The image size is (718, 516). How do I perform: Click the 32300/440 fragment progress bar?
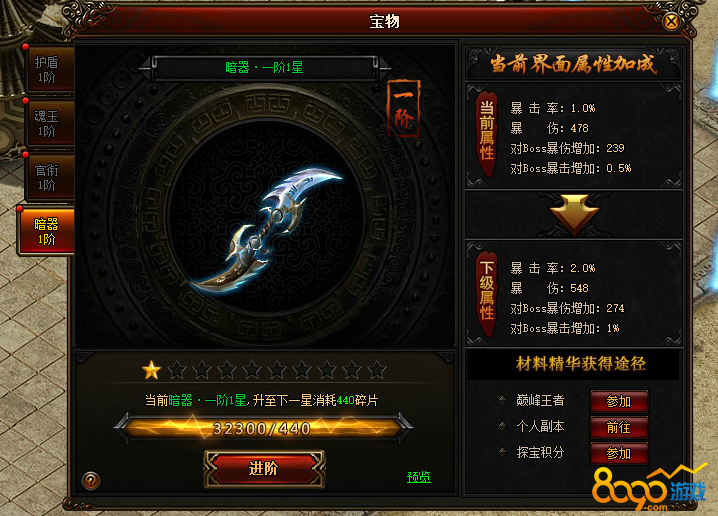pyautogui.click(x=263, y=428)
